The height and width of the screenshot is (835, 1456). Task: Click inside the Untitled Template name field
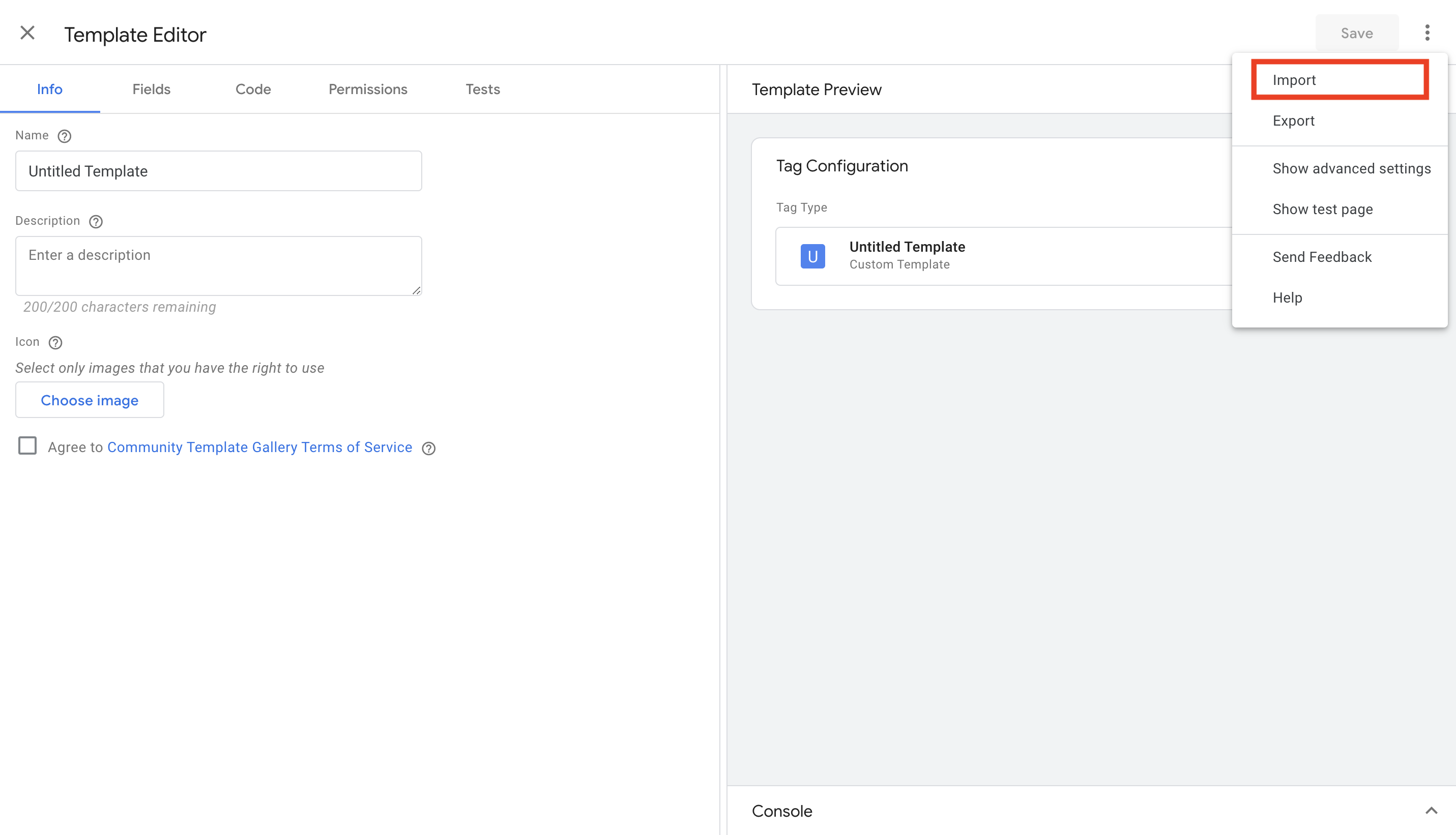pyautogui.click(x=218, y=170)
